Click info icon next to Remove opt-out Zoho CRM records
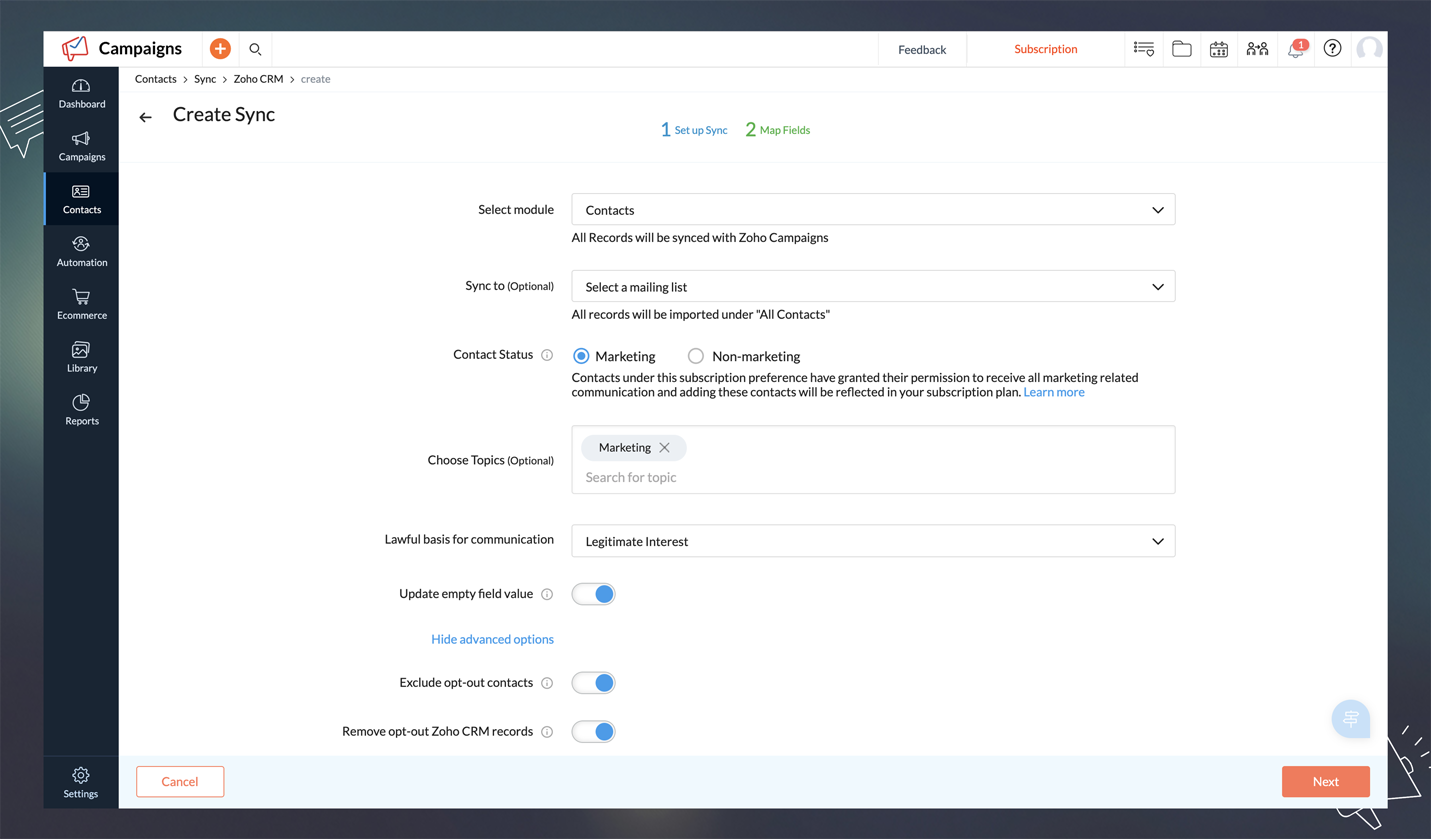This screenshot has height=839, width=1431. coord(547,732)
